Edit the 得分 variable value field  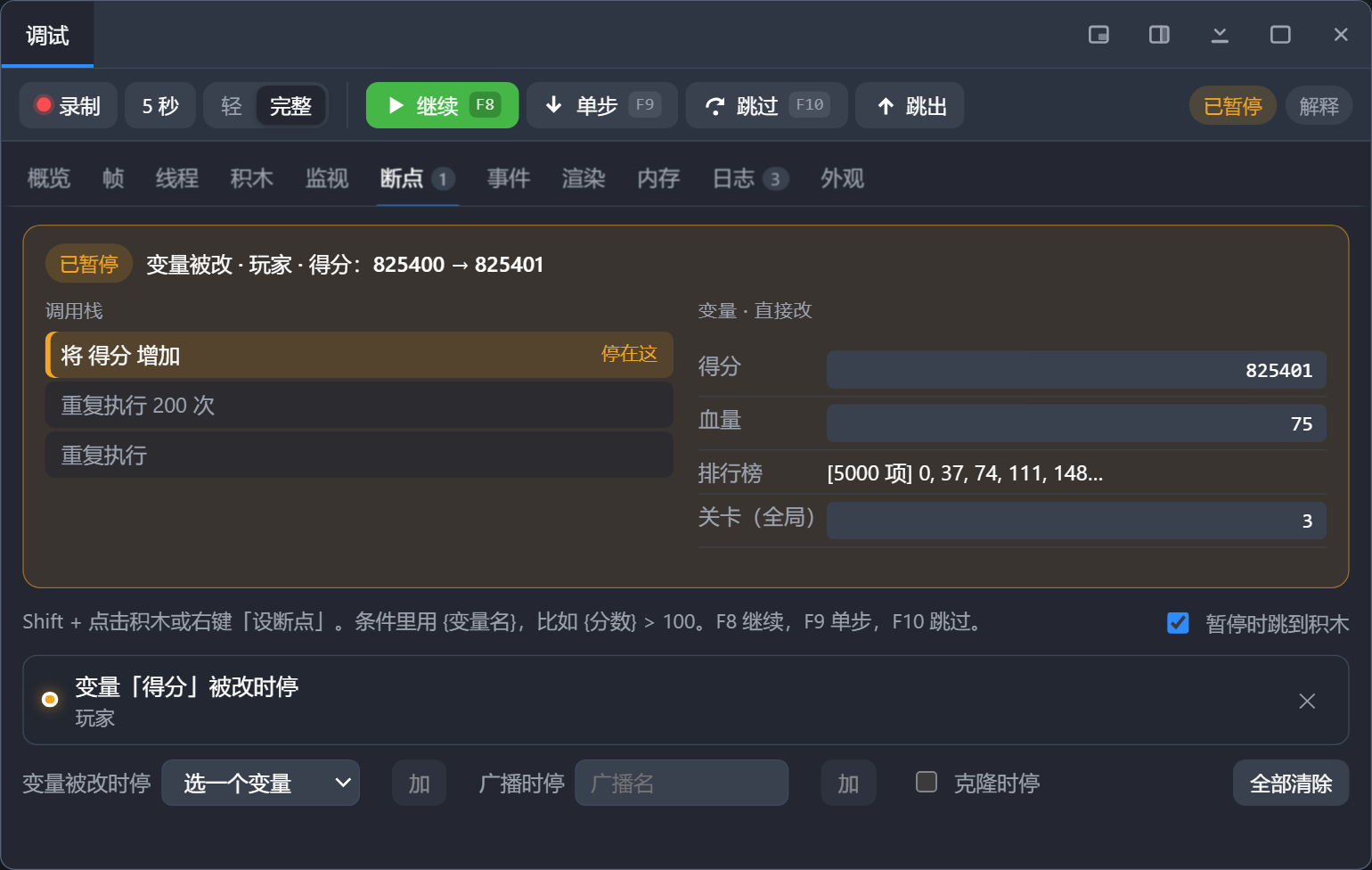(1076, 370)
